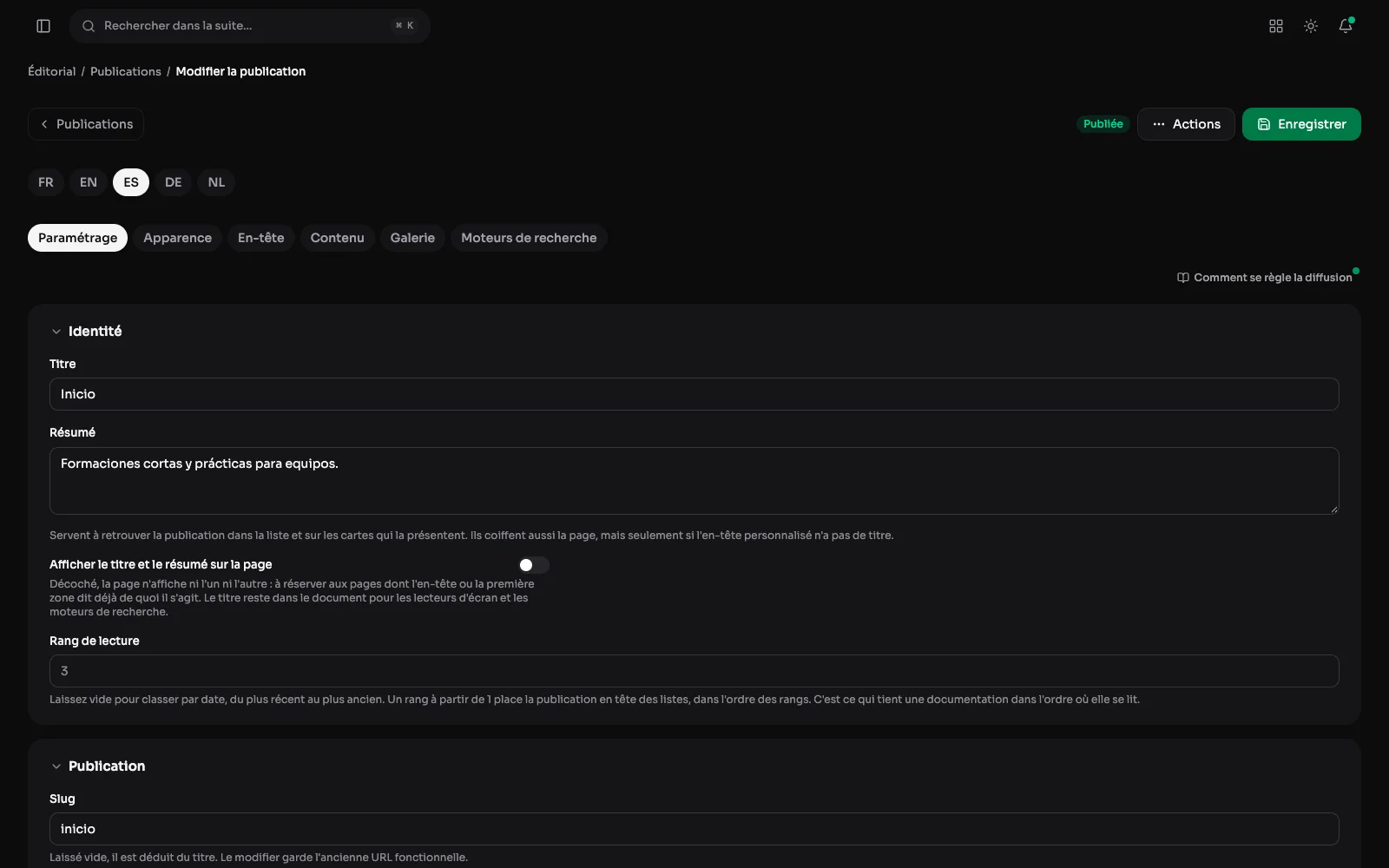The height and width of the screenshot is (868, 1389).
Task: Click the Slug input field
Action: [x=694, y=829]
